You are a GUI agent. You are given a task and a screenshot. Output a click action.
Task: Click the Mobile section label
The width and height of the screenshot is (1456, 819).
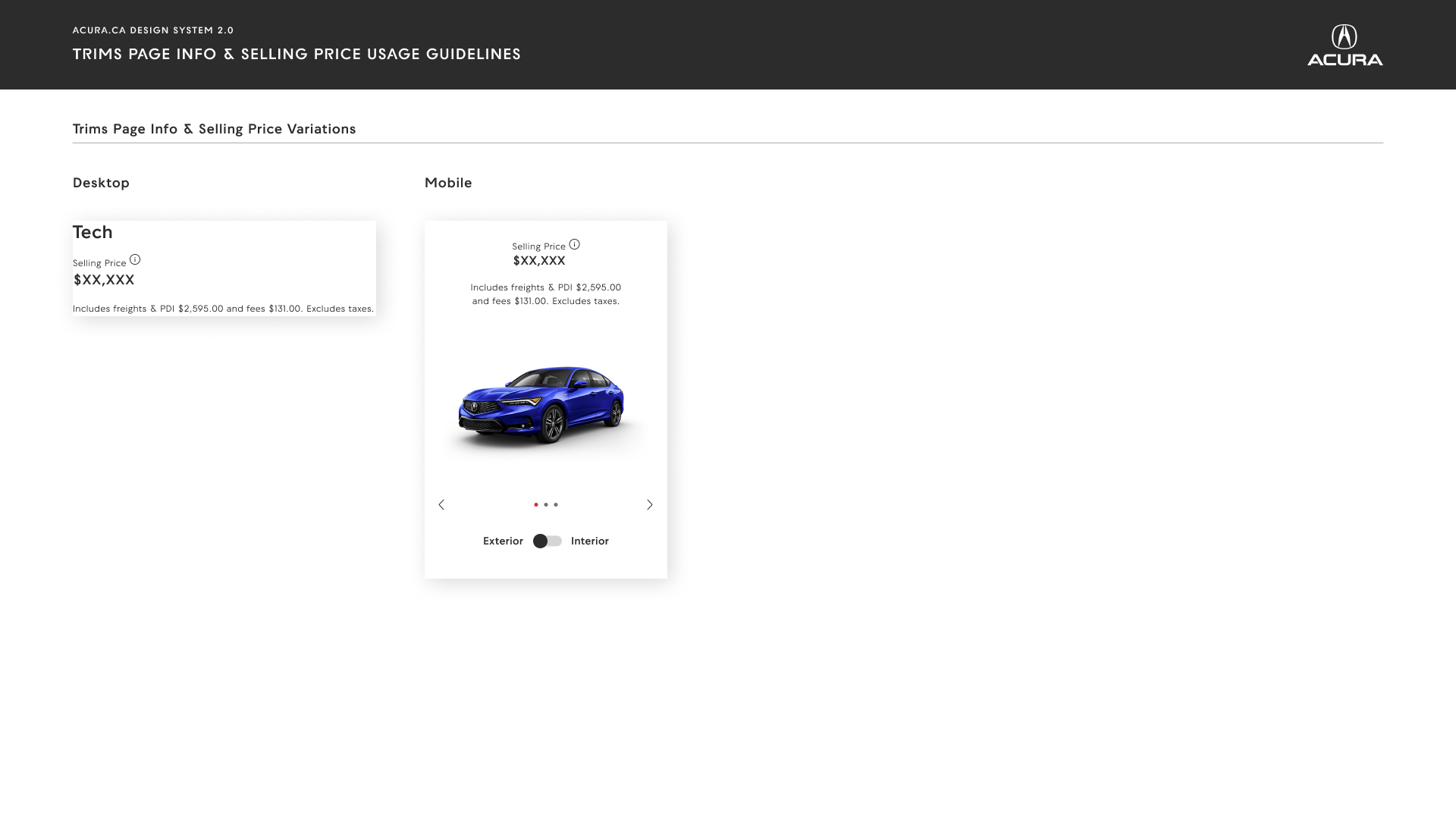pyautogui.click(x=448, y=183)
